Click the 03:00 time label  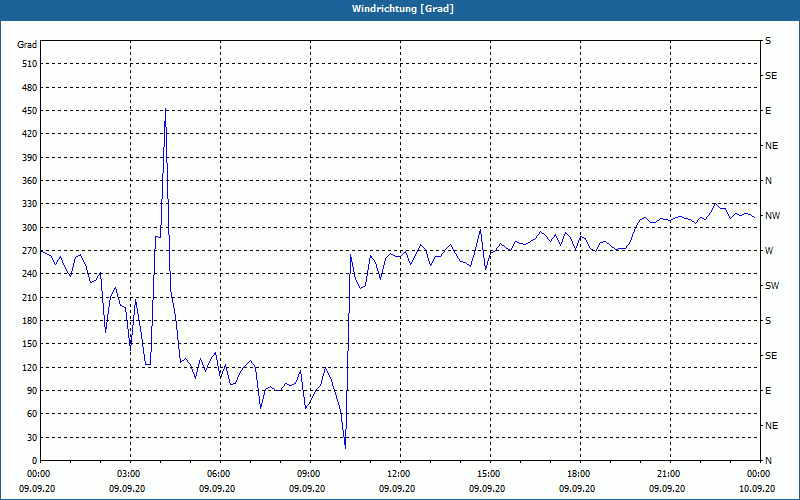(x=131, y=474)
